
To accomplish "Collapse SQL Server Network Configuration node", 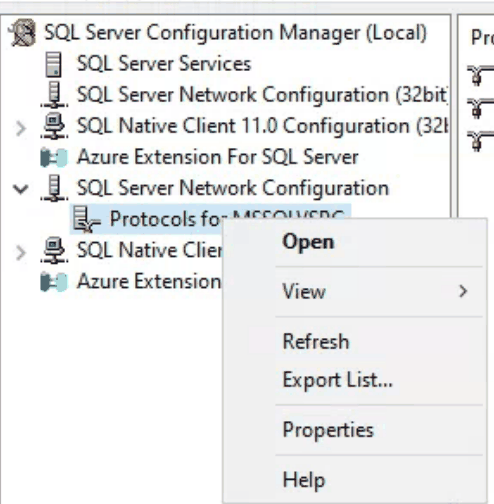I will pos(21,189).
